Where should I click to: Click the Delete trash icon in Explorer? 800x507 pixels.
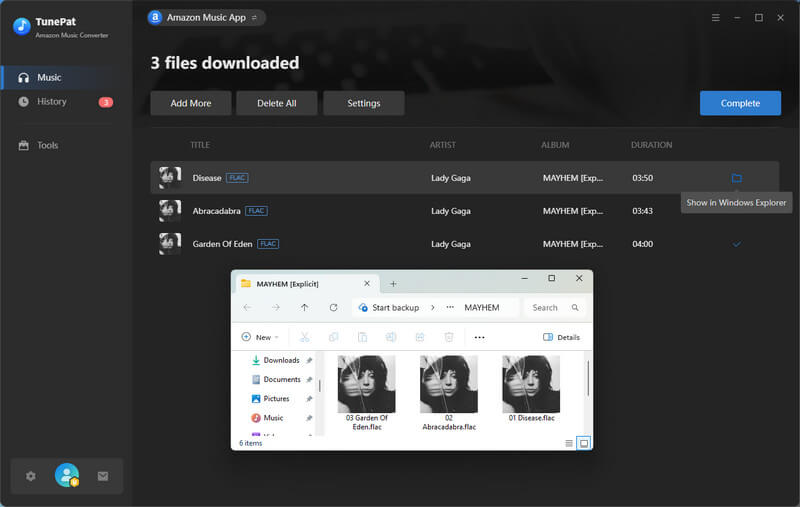point(448,337)
